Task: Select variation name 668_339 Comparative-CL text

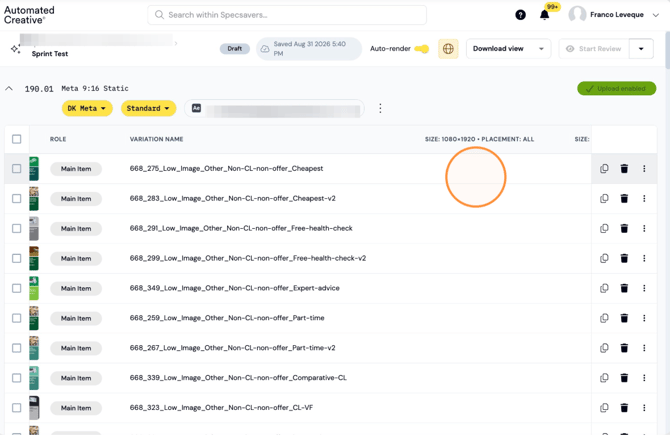Action: pos(238,378)
